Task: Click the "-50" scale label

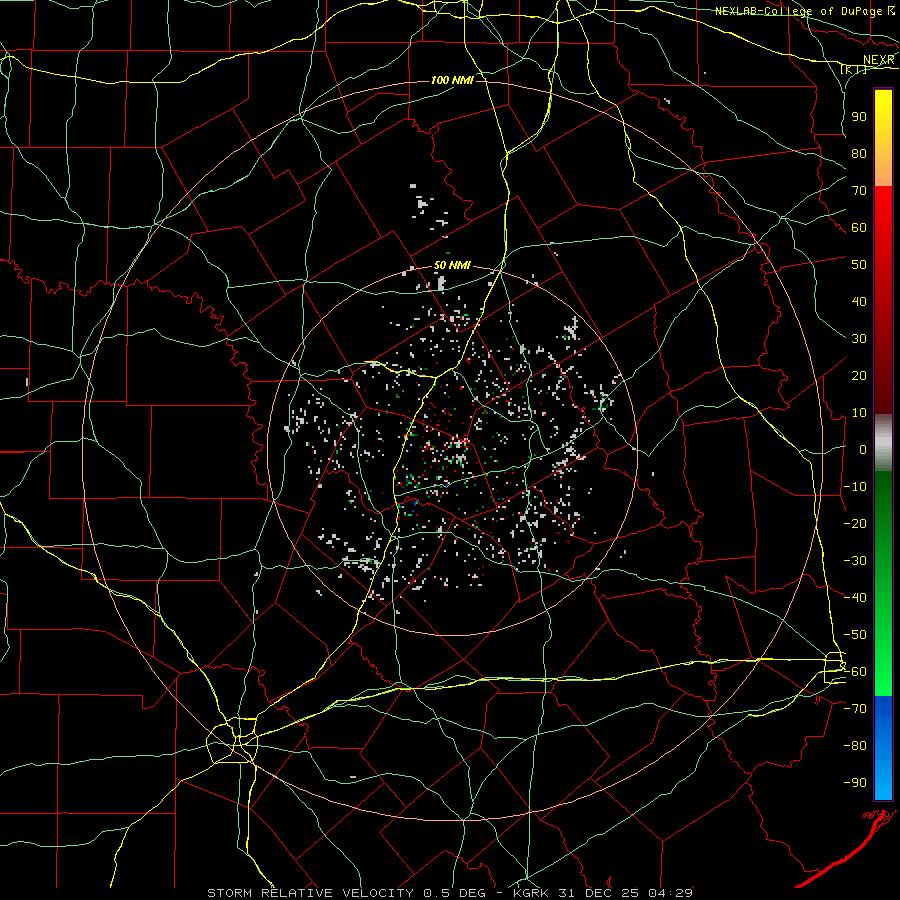Action: [x=855, y=635]
